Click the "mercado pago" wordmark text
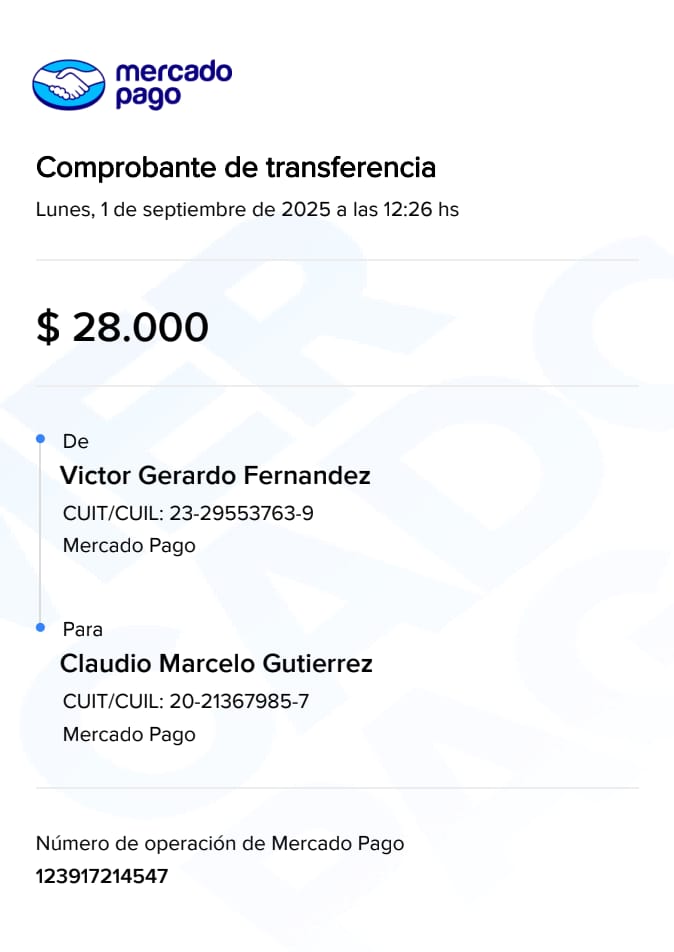The image size is (674, 952). pos(173,84)
